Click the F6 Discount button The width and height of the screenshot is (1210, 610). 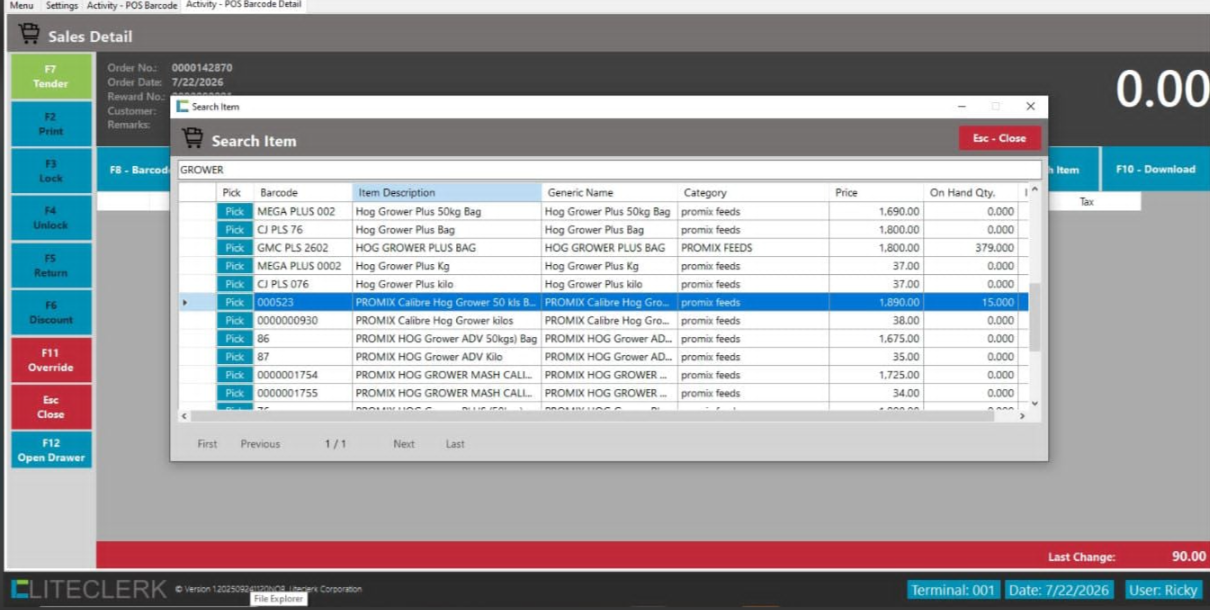[51, 312]
